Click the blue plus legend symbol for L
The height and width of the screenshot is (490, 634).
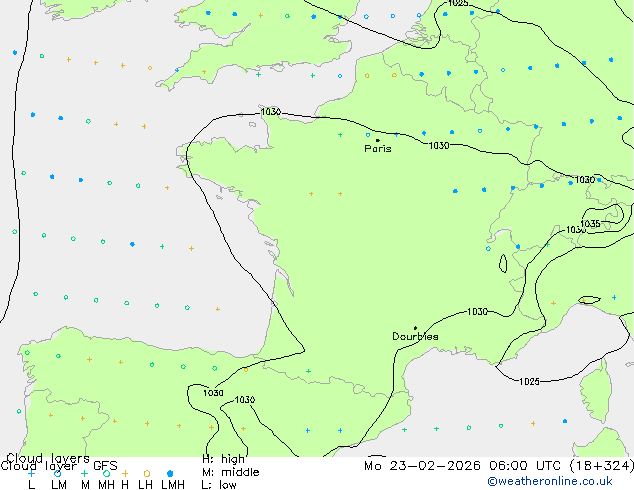pyautogui.click(x=31, y=473)
